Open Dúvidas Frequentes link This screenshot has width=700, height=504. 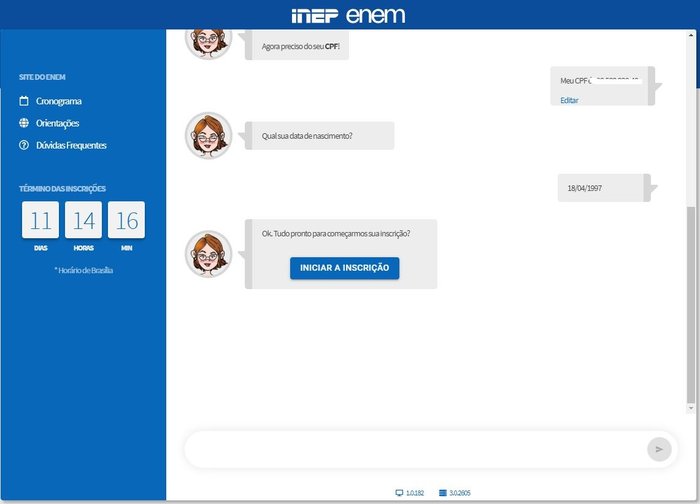click(71, 146)
